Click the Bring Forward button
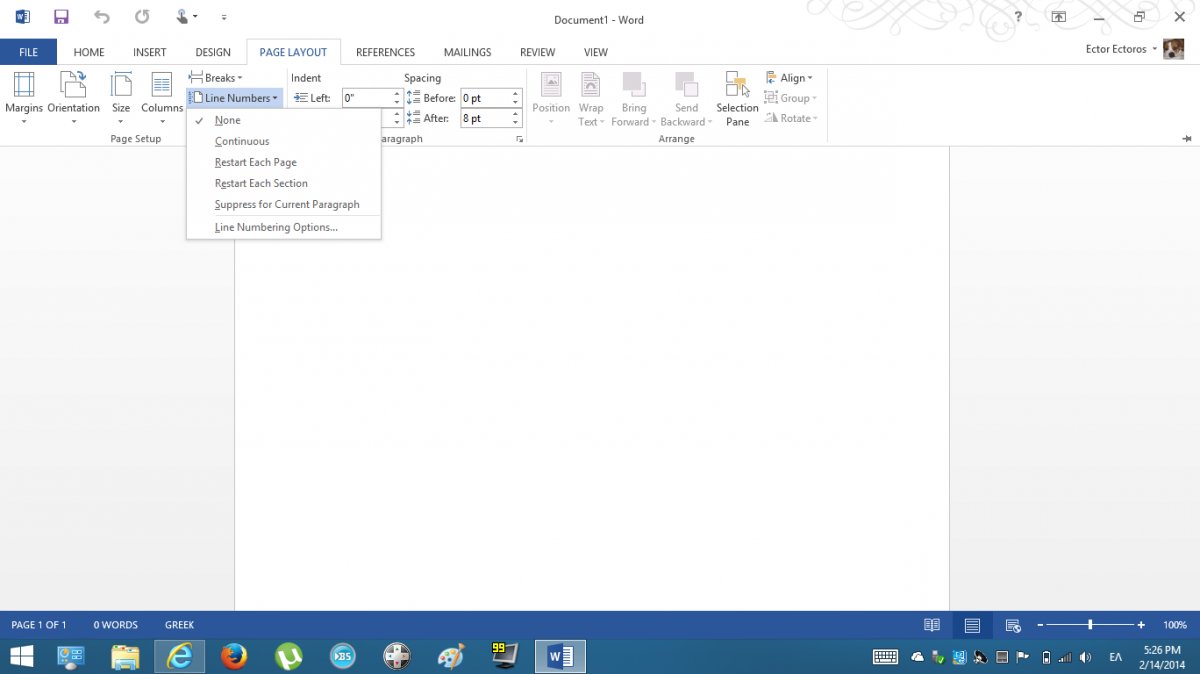 (x=634, y=99)
